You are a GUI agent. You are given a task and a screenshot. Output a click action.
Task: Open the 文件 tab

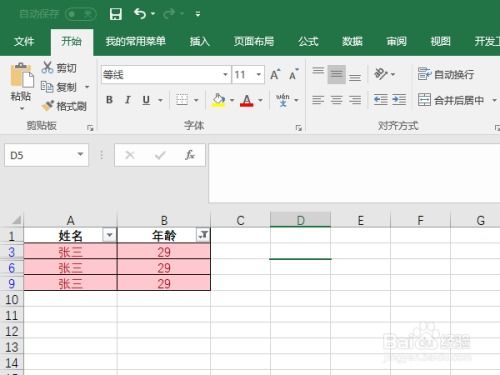[24, 41]
